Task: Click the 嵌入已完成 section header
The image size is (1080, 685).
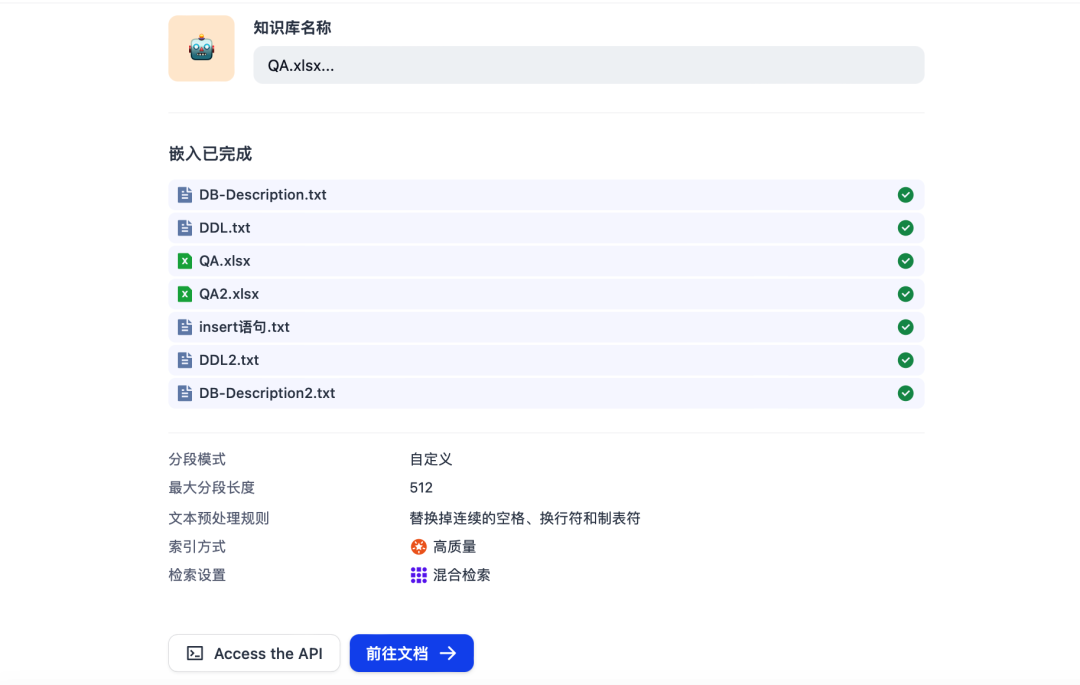Action: coord(211,153)
